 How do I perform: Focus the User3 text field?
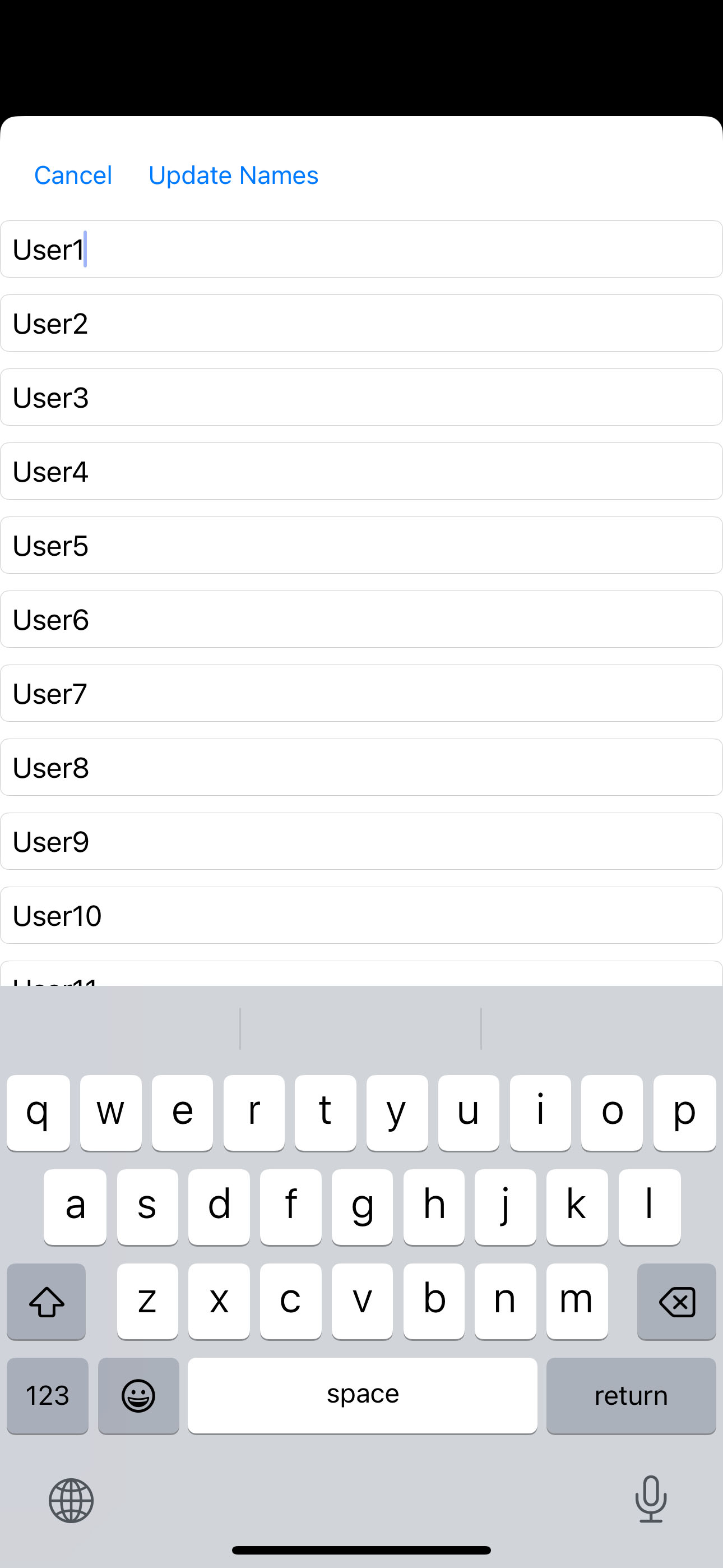coord(361,398)
